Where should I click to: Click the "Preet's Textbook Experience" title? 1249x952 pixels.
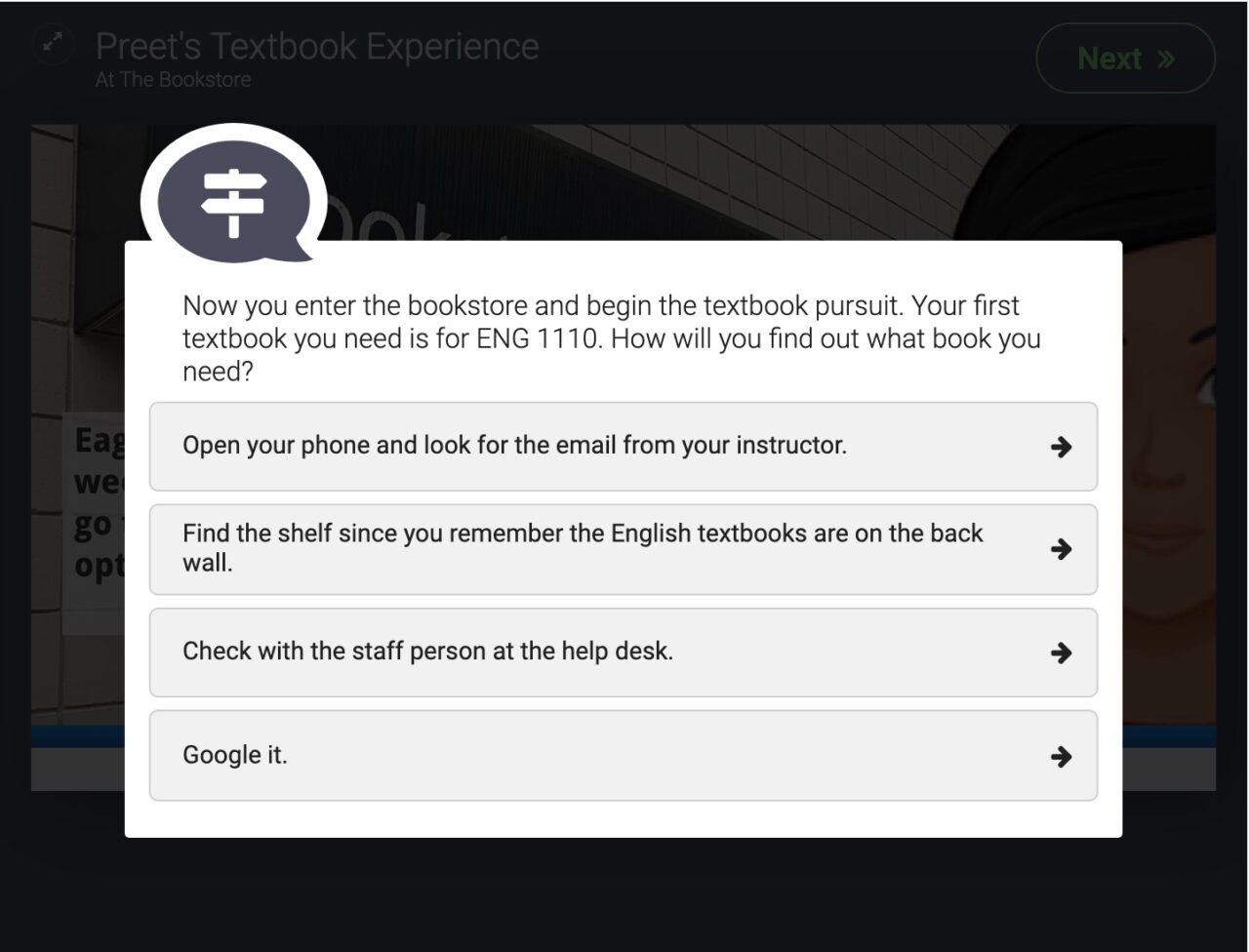click(317, 46)
